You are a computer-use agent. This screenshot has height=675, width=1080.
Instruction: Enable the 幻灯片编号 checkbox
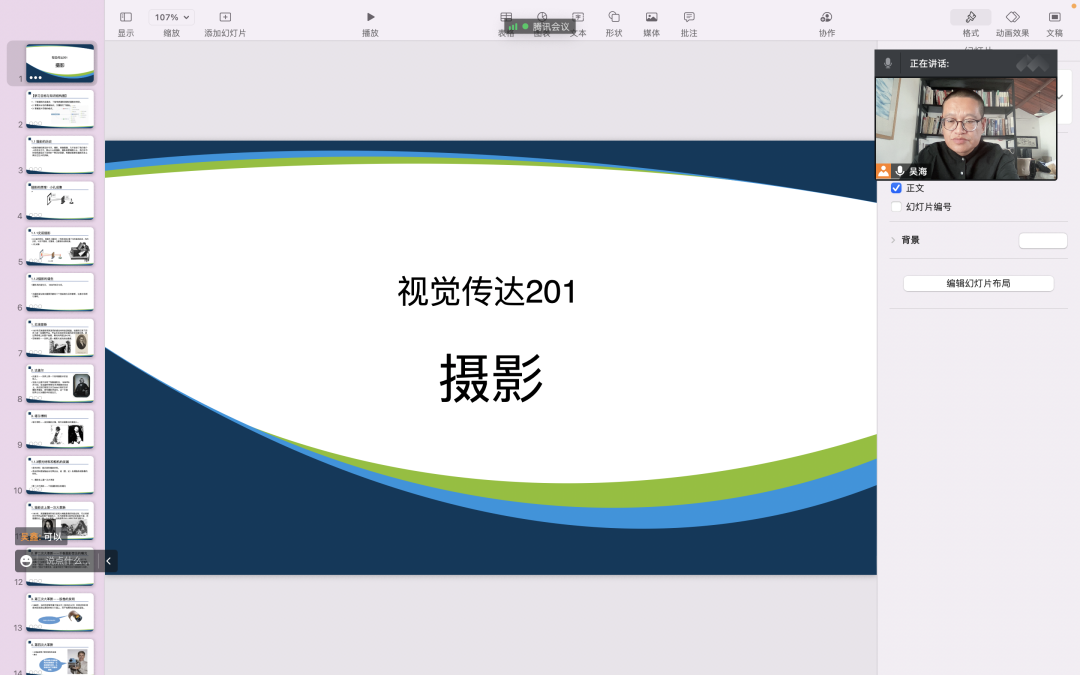tap(896, 207)
